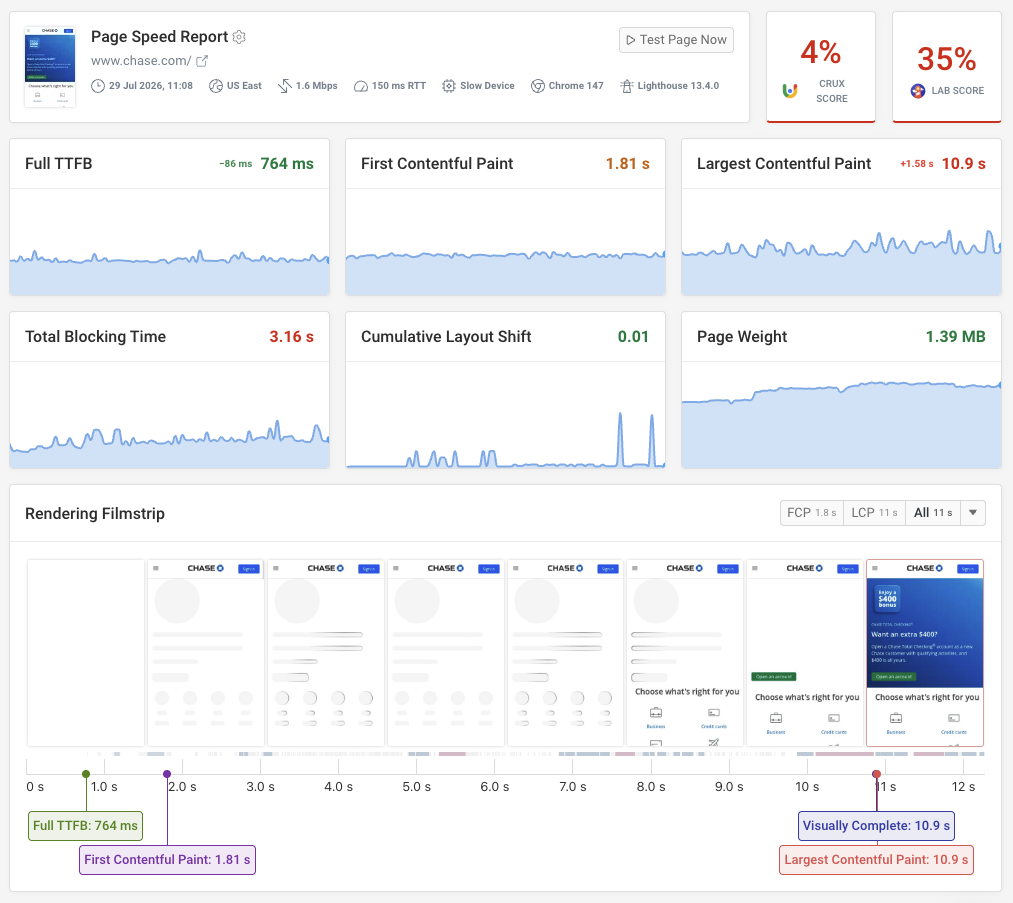This screenshot has height=903, width=1013.
Task: Open the Cumulative Layout Shift metric card
Action: 505,390
